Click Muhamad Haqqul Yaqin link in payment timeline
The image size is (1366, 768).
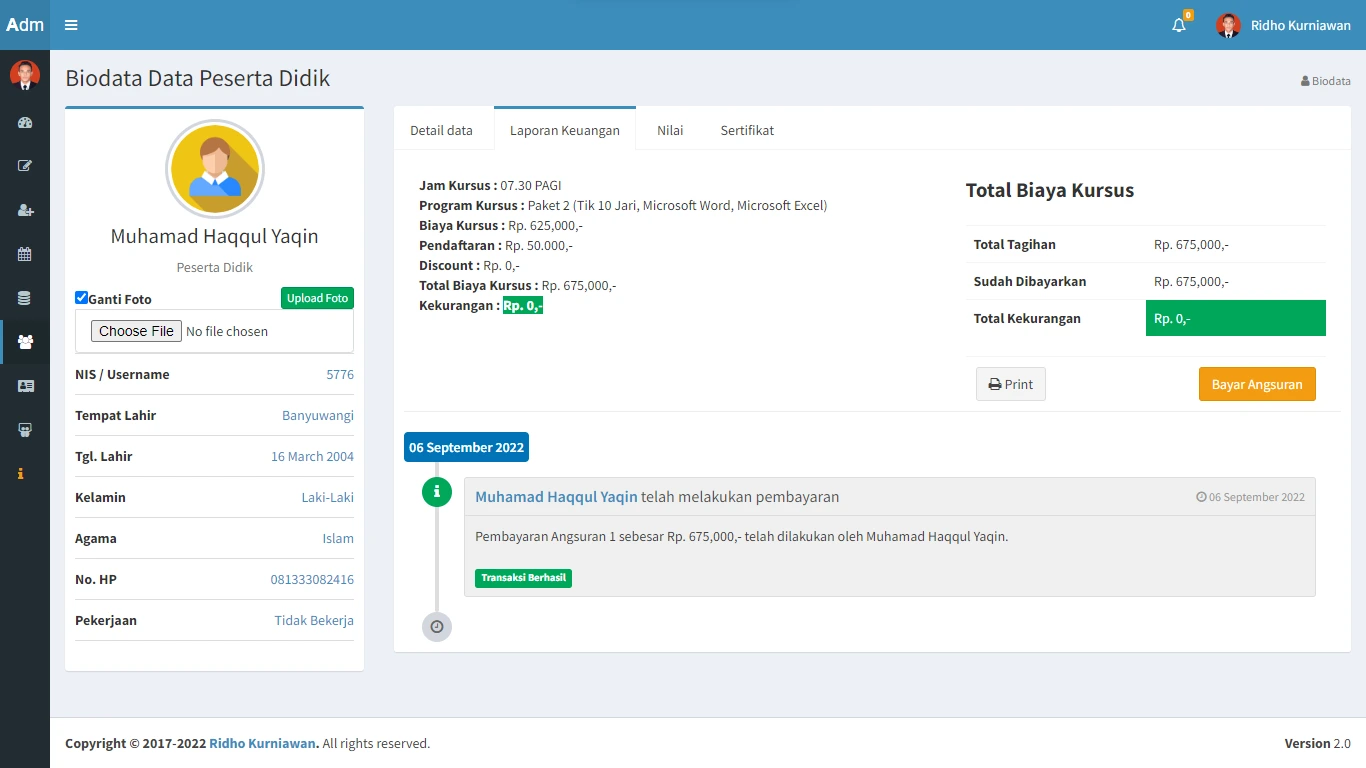click(556, 497)
